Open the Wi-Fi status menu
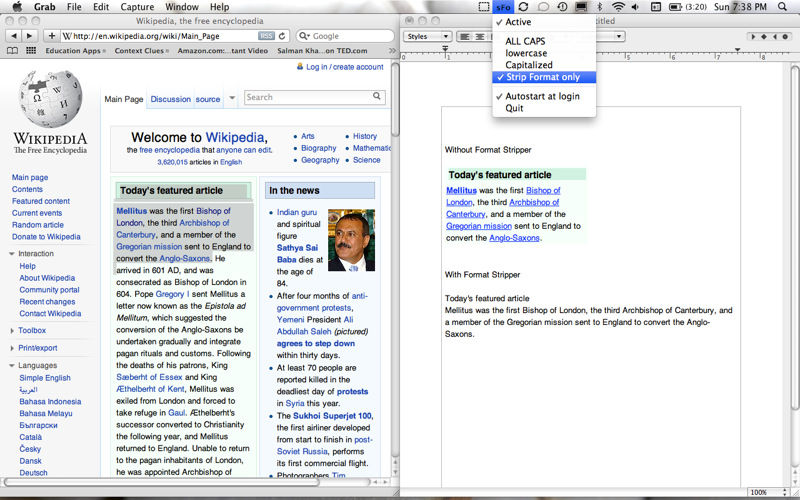Image resolution: width=800 pixels, height=500 pixels. (x=618, y=7)
